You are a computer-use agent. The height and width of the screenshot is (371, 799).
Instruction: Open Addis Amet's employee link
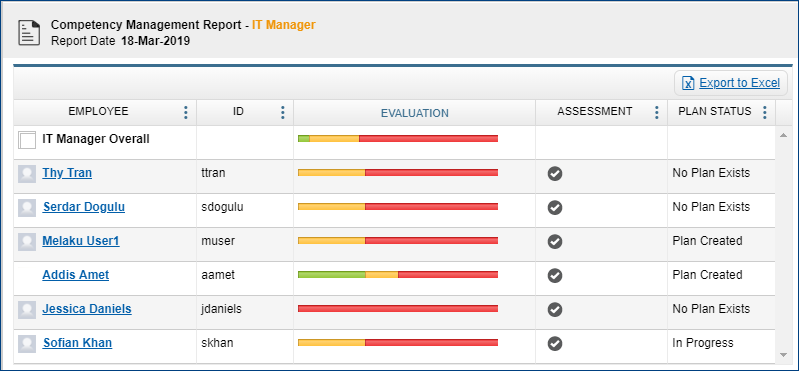tap(76, 275)
